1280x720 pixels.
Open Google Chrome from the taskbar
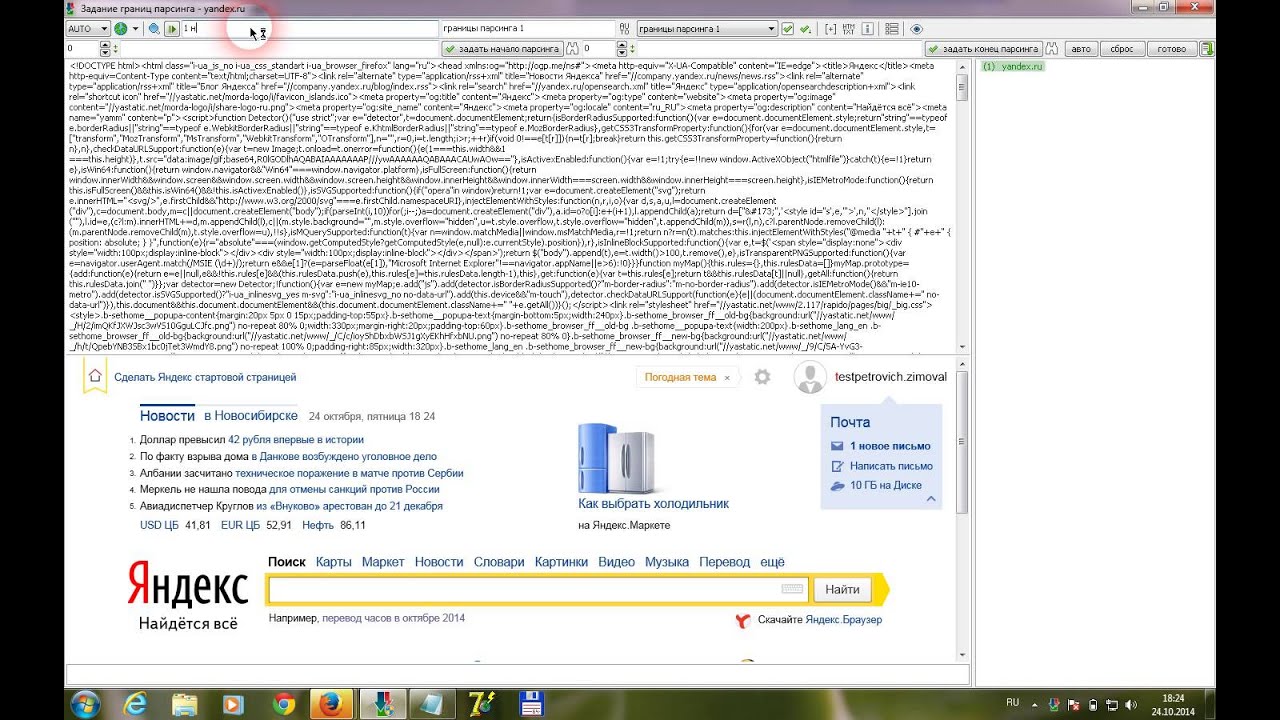pos(283,704)
